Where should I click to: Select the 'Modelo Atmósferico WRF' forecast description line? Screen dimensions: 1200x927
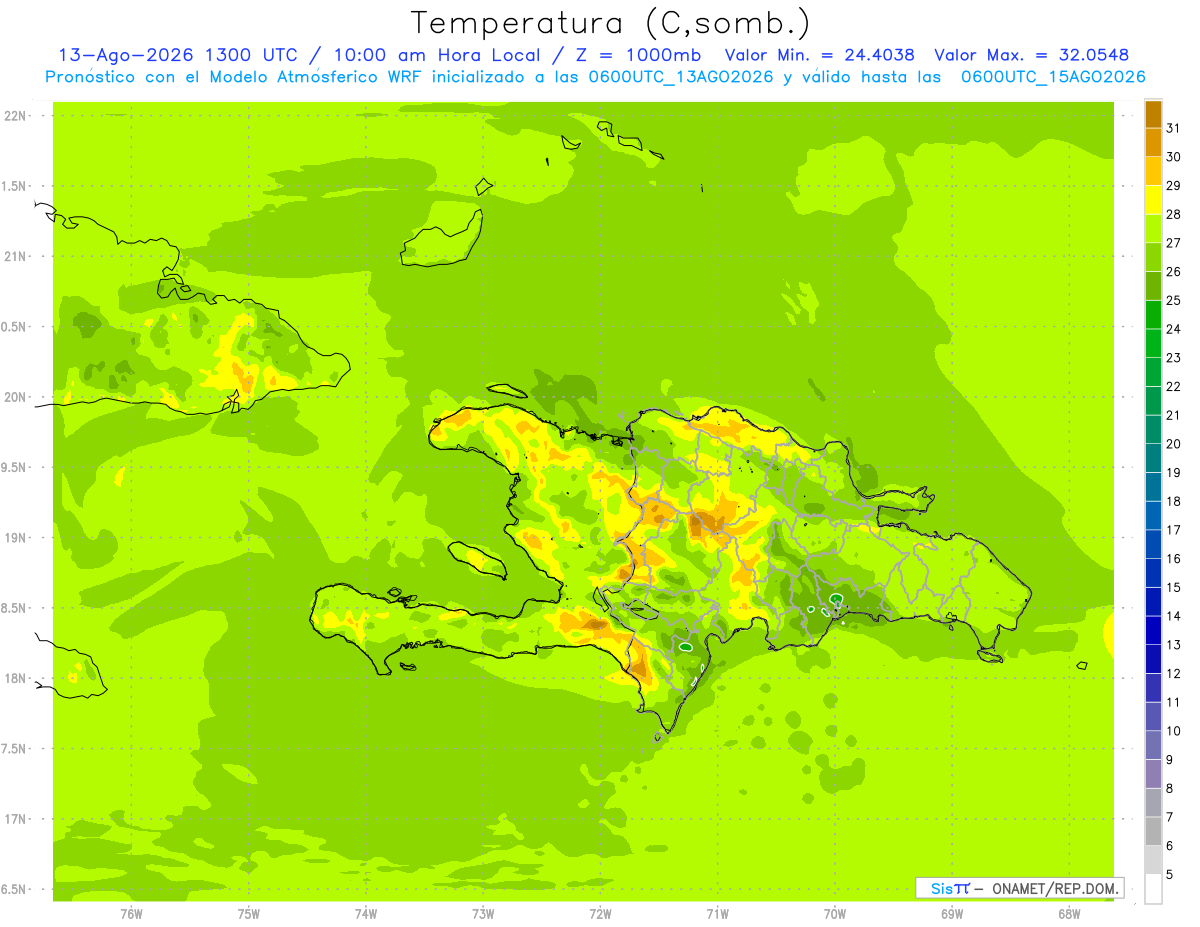[x=596, y=76]
